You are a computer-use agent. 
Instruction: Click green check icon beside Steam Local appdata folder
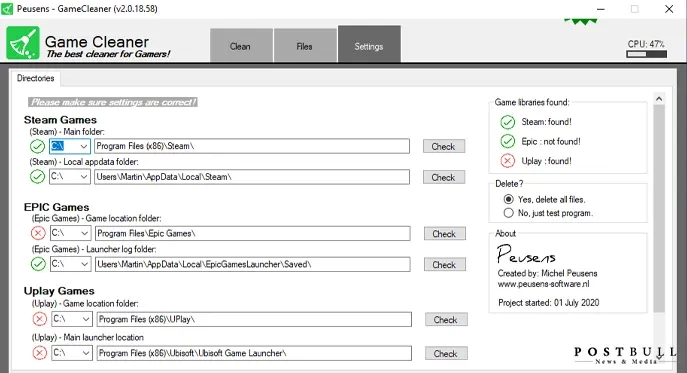[x=37, y=177]
